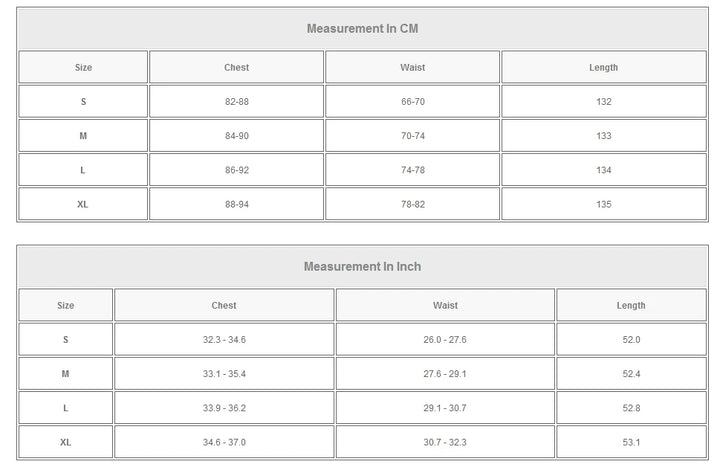The image size is (720, 470).
Task: Select the Length column header in Inch table
Action: (x=631, y=306)
